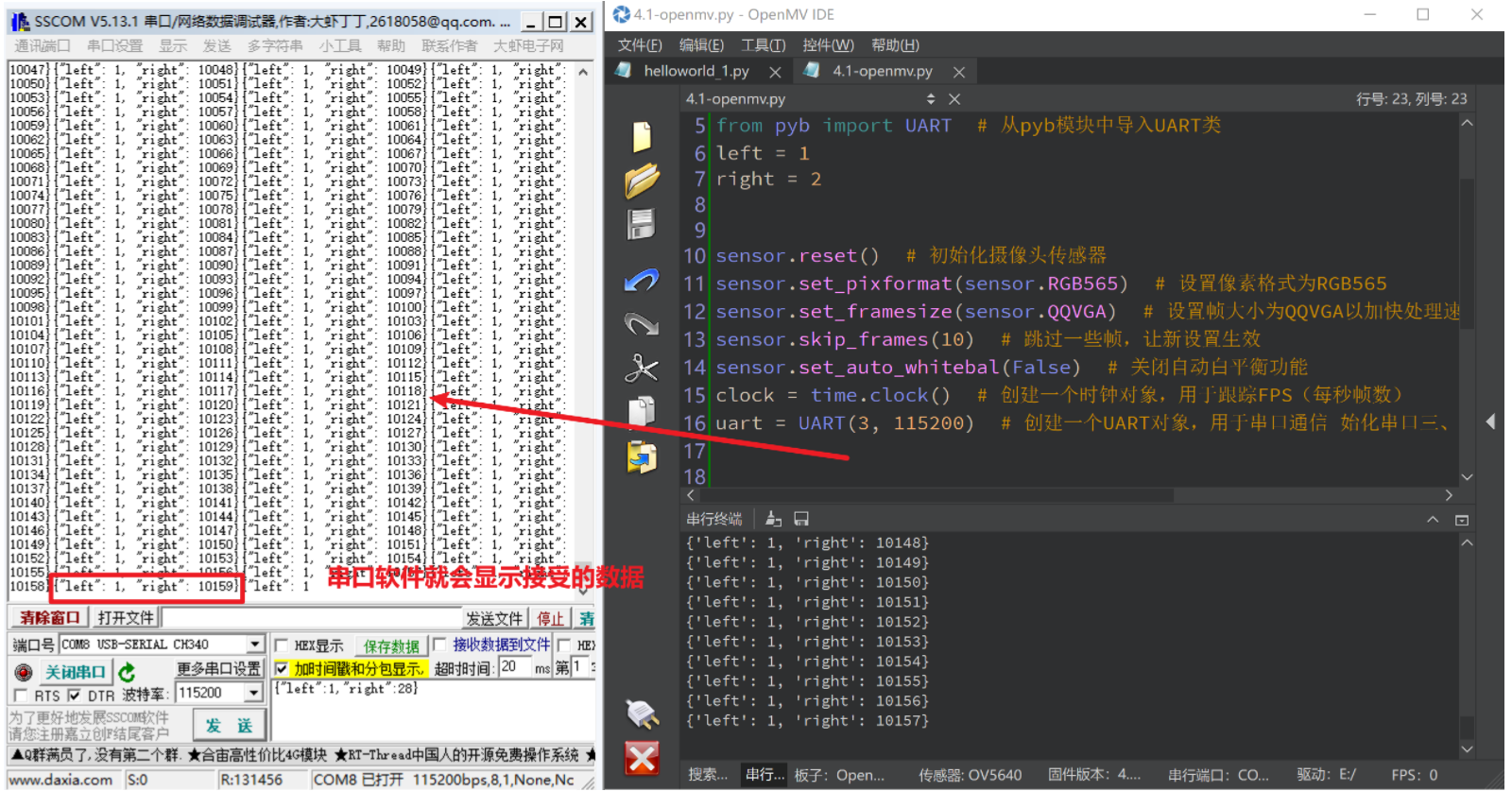1512x791 pixels.
Task: Click red X stop script icon
Action: coord(643,758)
